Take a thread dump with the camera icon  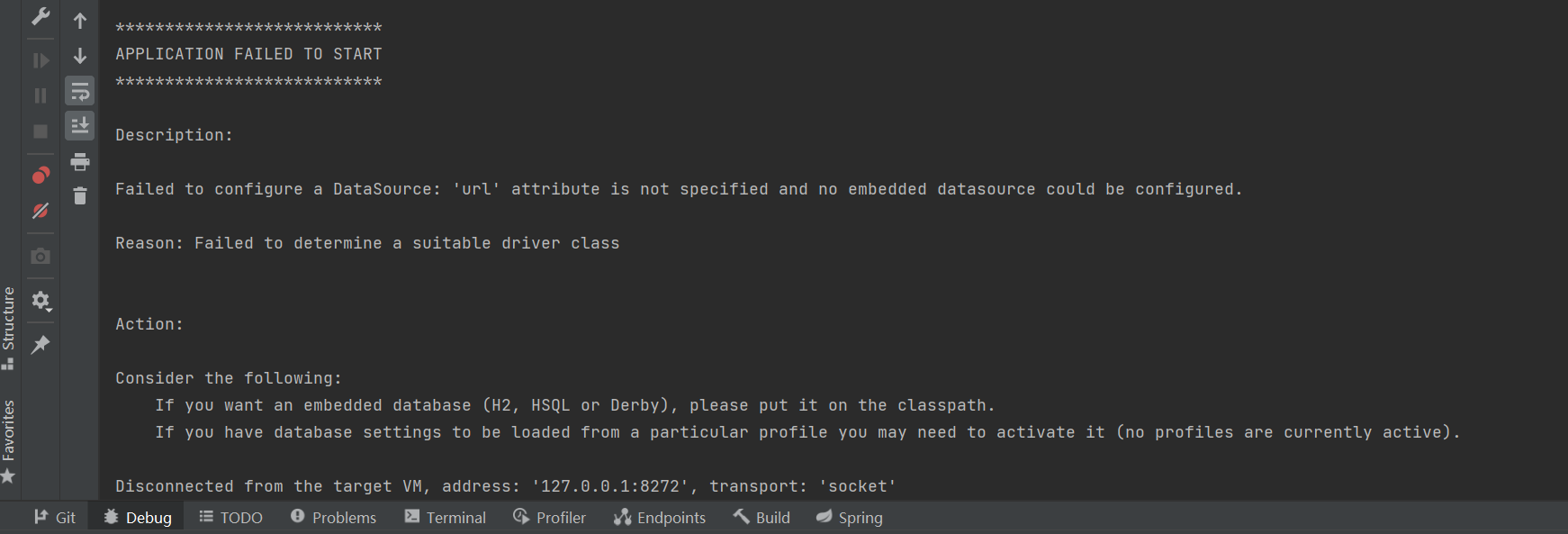[40, 256]
